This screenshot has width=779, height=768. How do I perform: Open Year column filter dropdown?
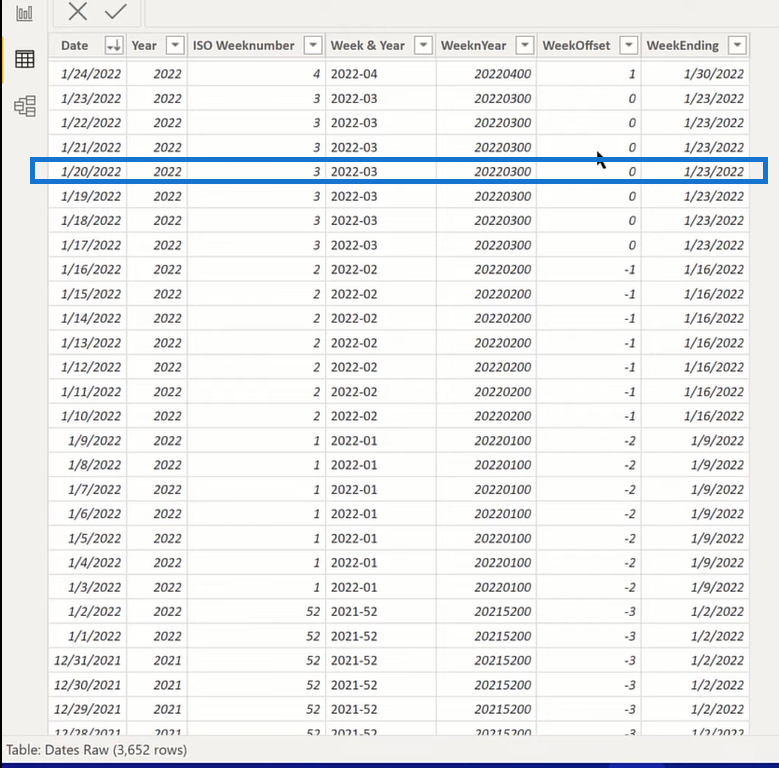click(175, 45)
